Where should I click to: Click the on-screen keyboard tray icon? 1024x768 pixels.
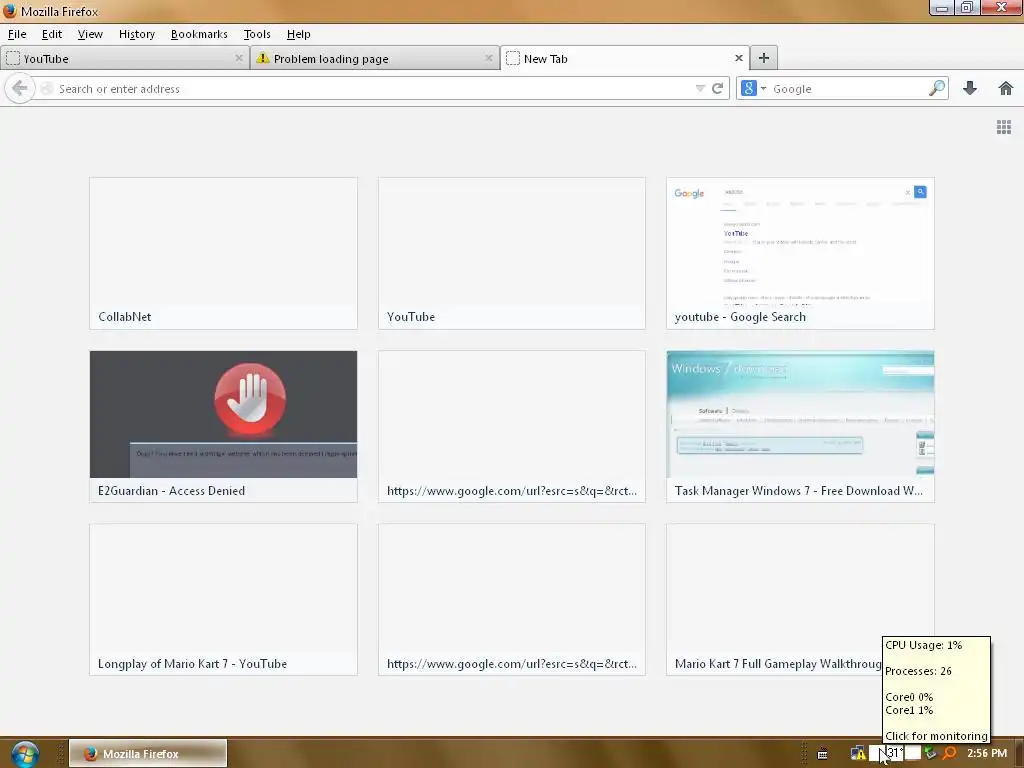823,754
